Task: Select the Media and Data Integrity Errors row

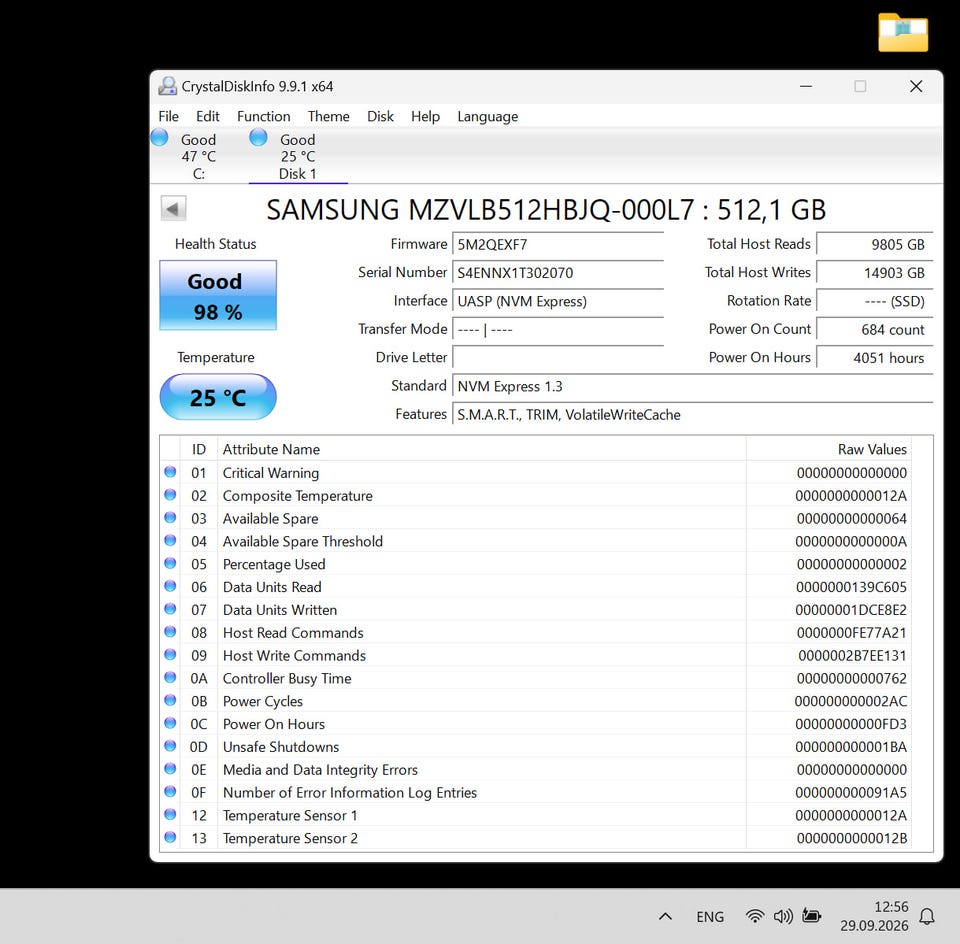Action: tap(536, 770)
